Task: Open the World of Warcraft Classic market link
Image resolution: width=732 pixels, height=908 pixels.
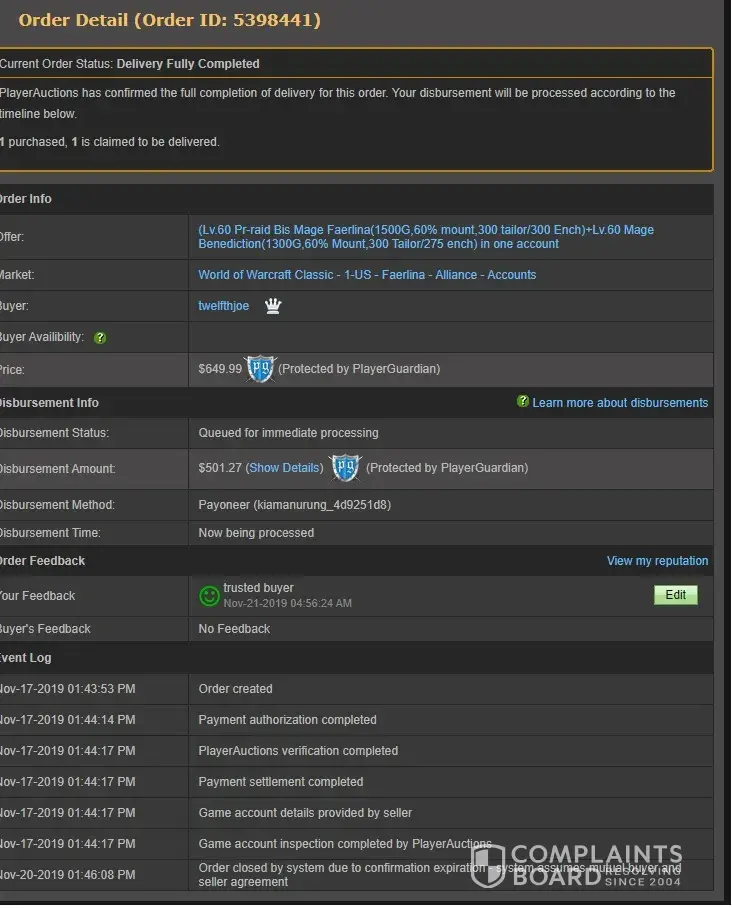Action: (x=367, y=275)
